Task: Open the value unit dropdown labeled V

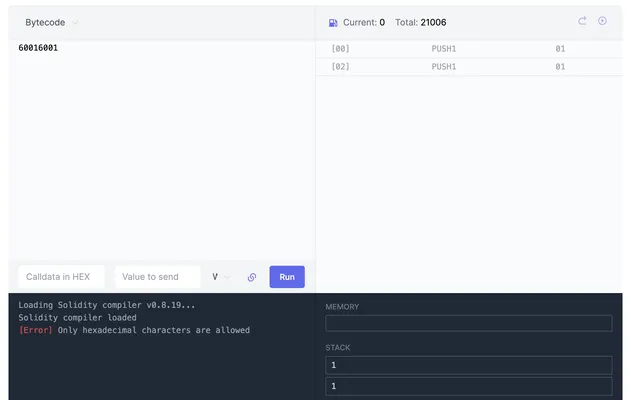Action: [x=221, y=277]
